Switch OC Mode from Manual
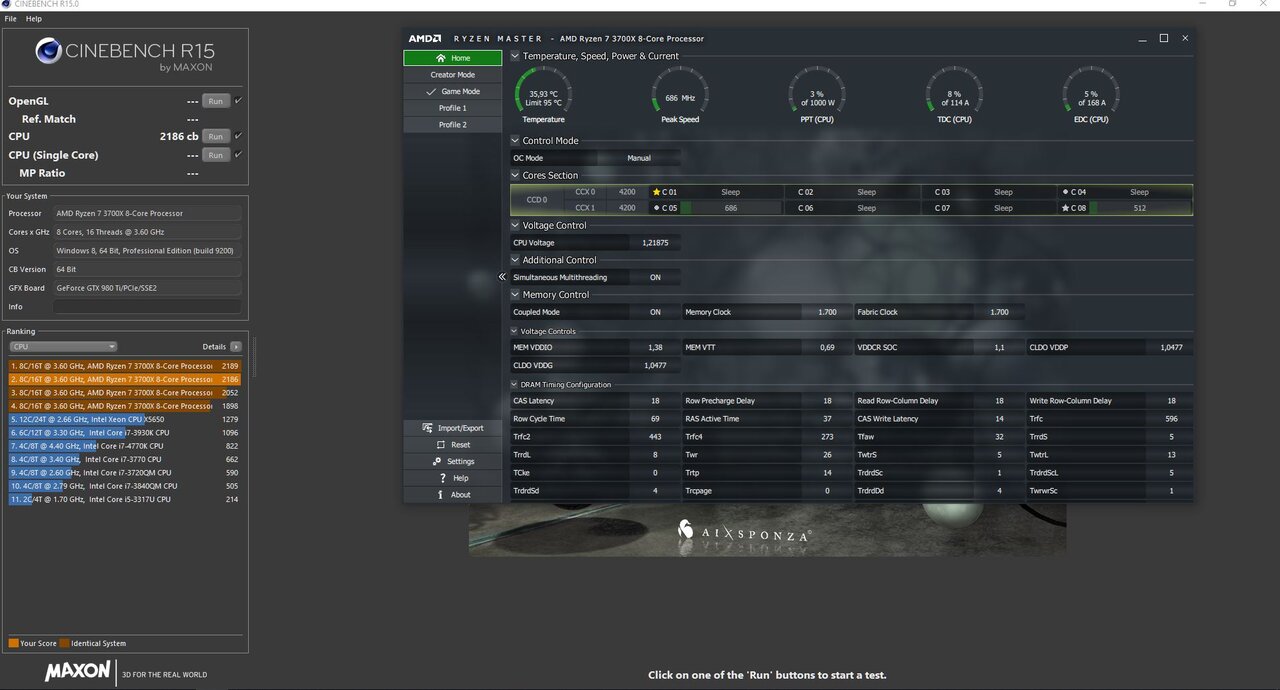The image size is (1280, 690). point(639,158)
